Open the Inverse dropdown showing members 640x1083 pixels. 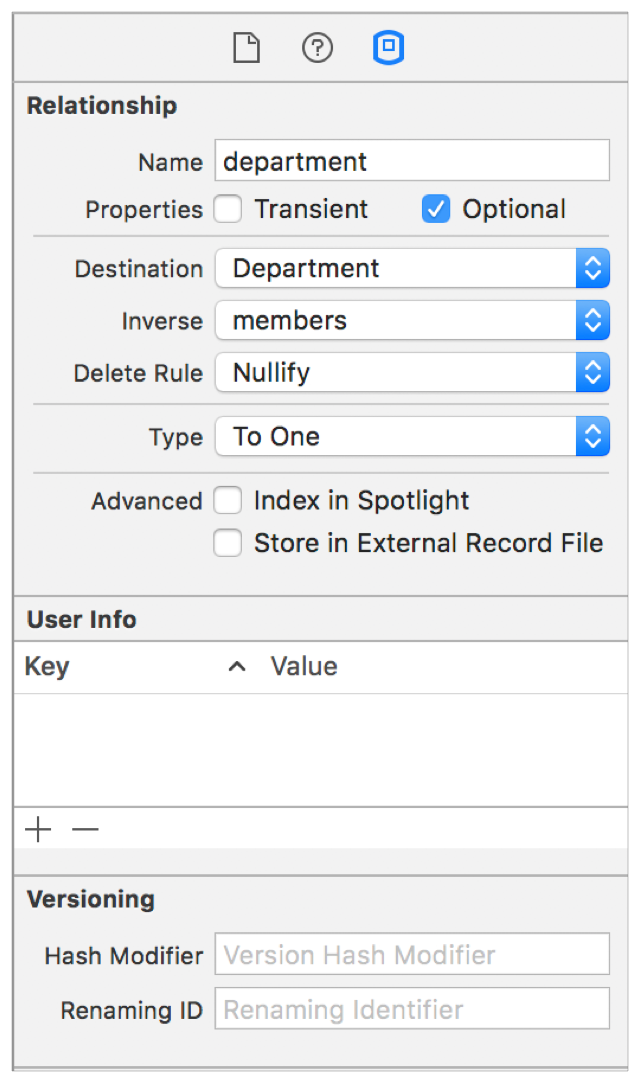coord(412,321)
